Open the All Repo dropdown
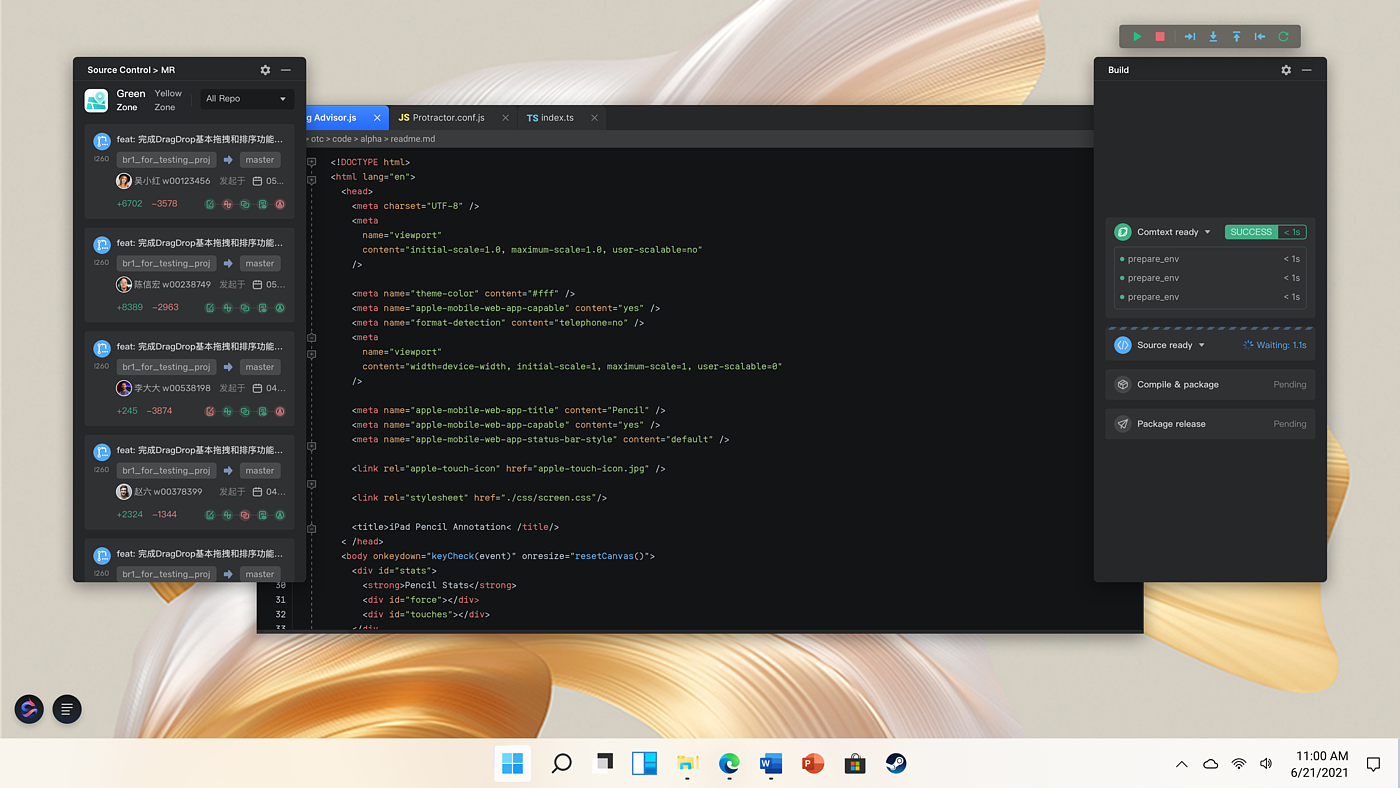 (x=246, y=99)
